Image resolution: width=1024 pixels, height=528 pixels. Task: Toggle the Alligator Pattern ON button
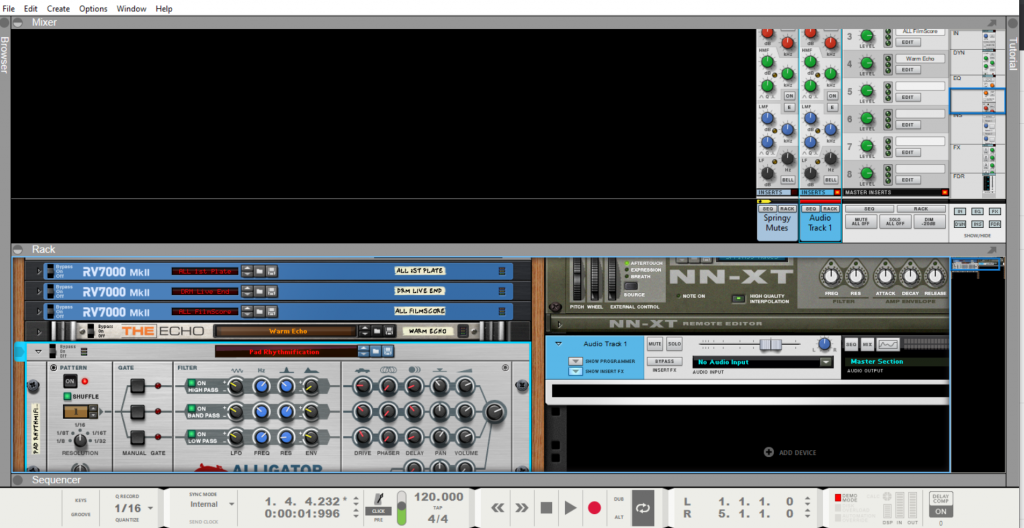click(x=69, y=381)
